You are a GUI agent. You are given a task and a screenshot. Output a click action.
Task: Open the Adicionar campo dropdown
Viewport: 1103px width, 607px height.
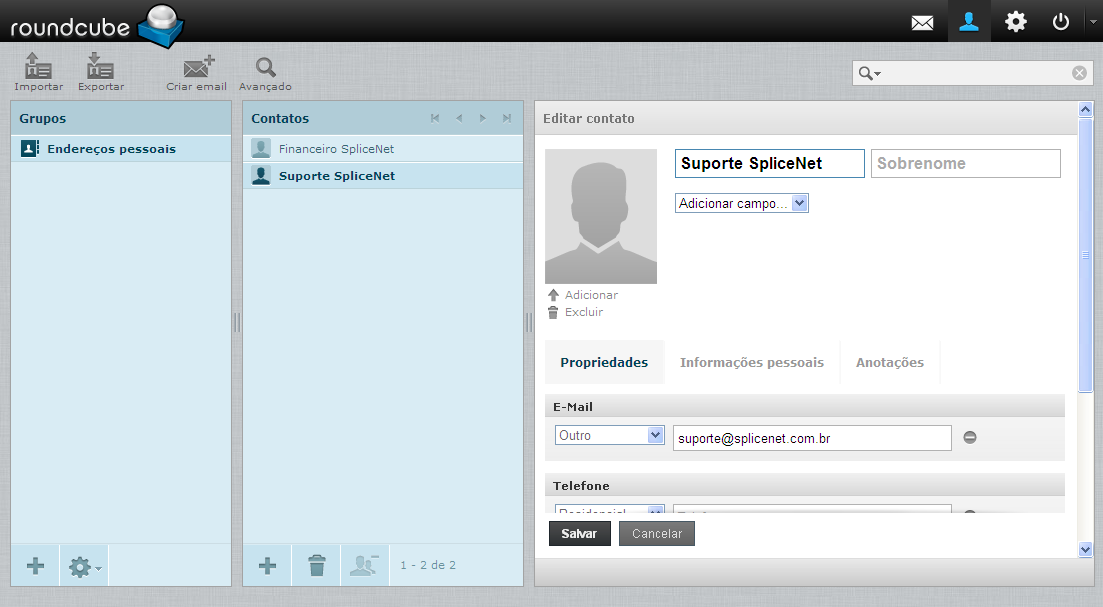coord(741,203)
